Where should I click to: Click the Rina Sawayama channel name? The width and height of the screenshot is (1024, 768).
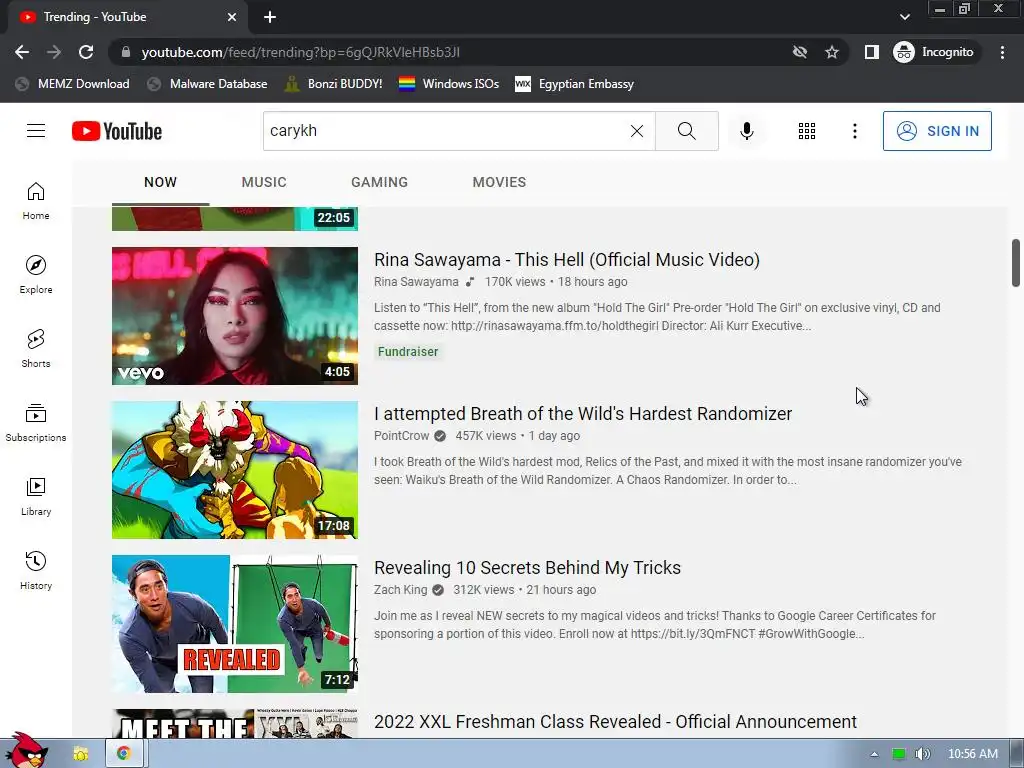pos(416,282)
